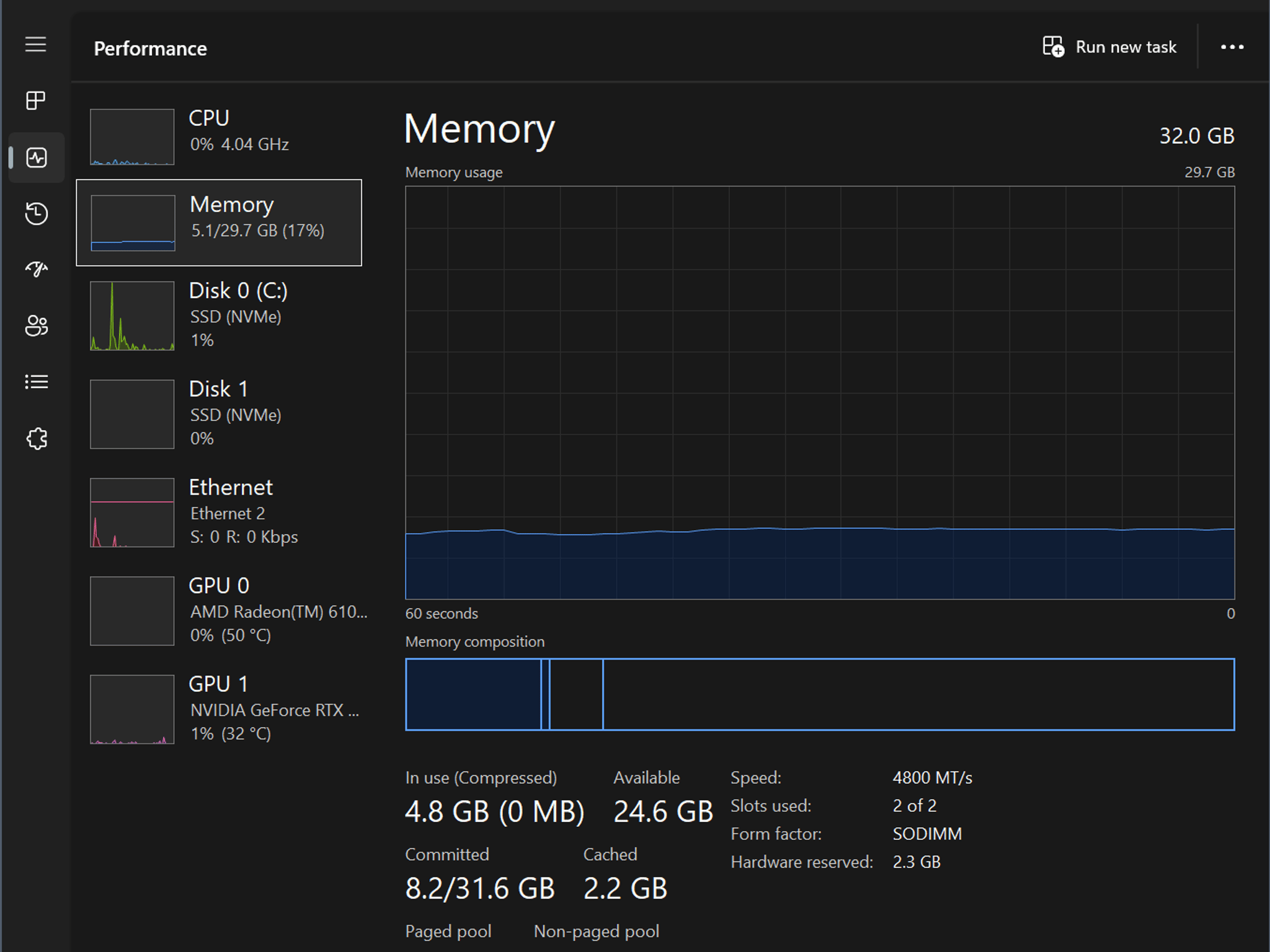The width and height of the screenshot is (1270, 952).
Task: Go to the Processes page icon
Action: click(x=35, y=100)
